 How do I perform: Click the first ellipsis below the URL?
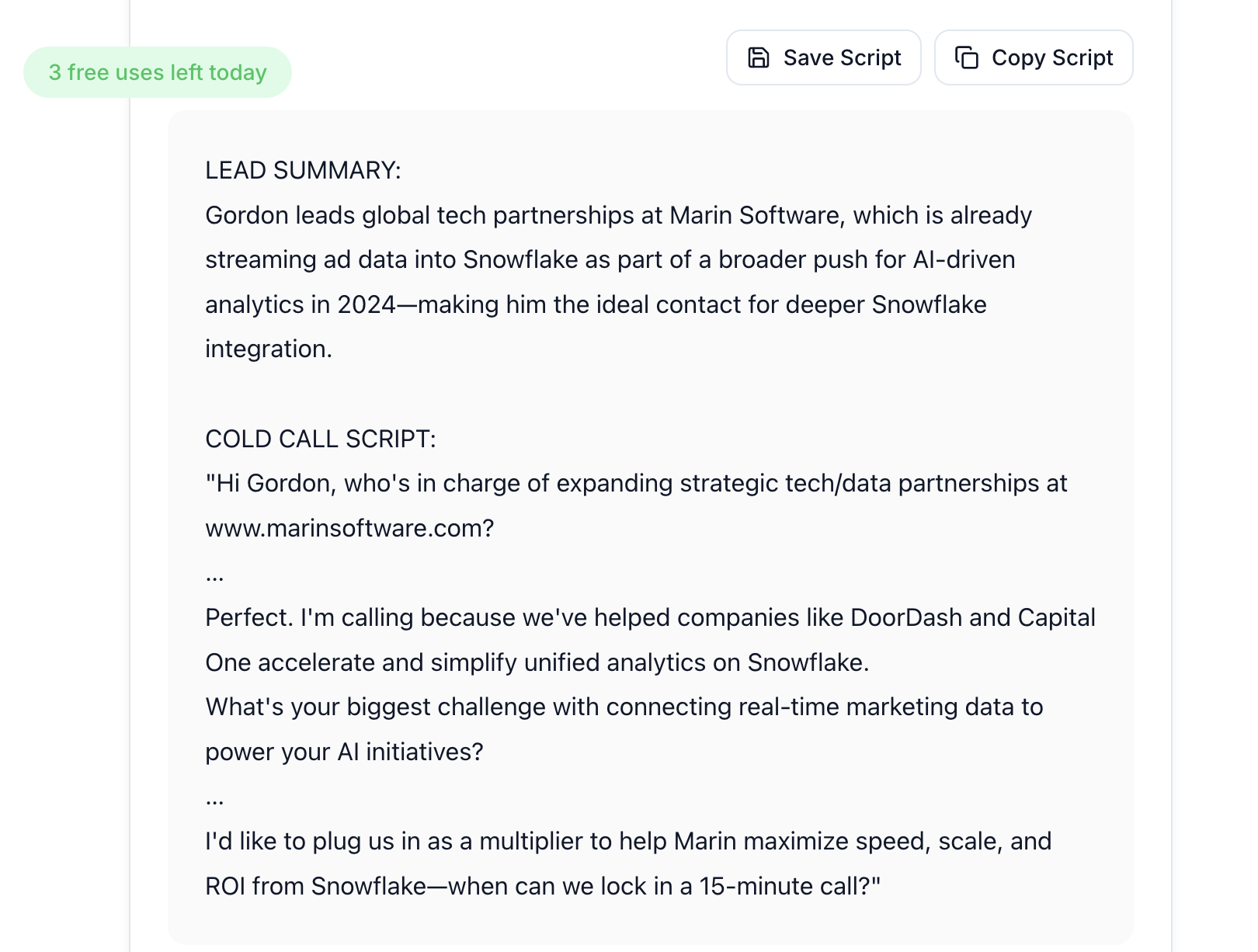point(215,575)
